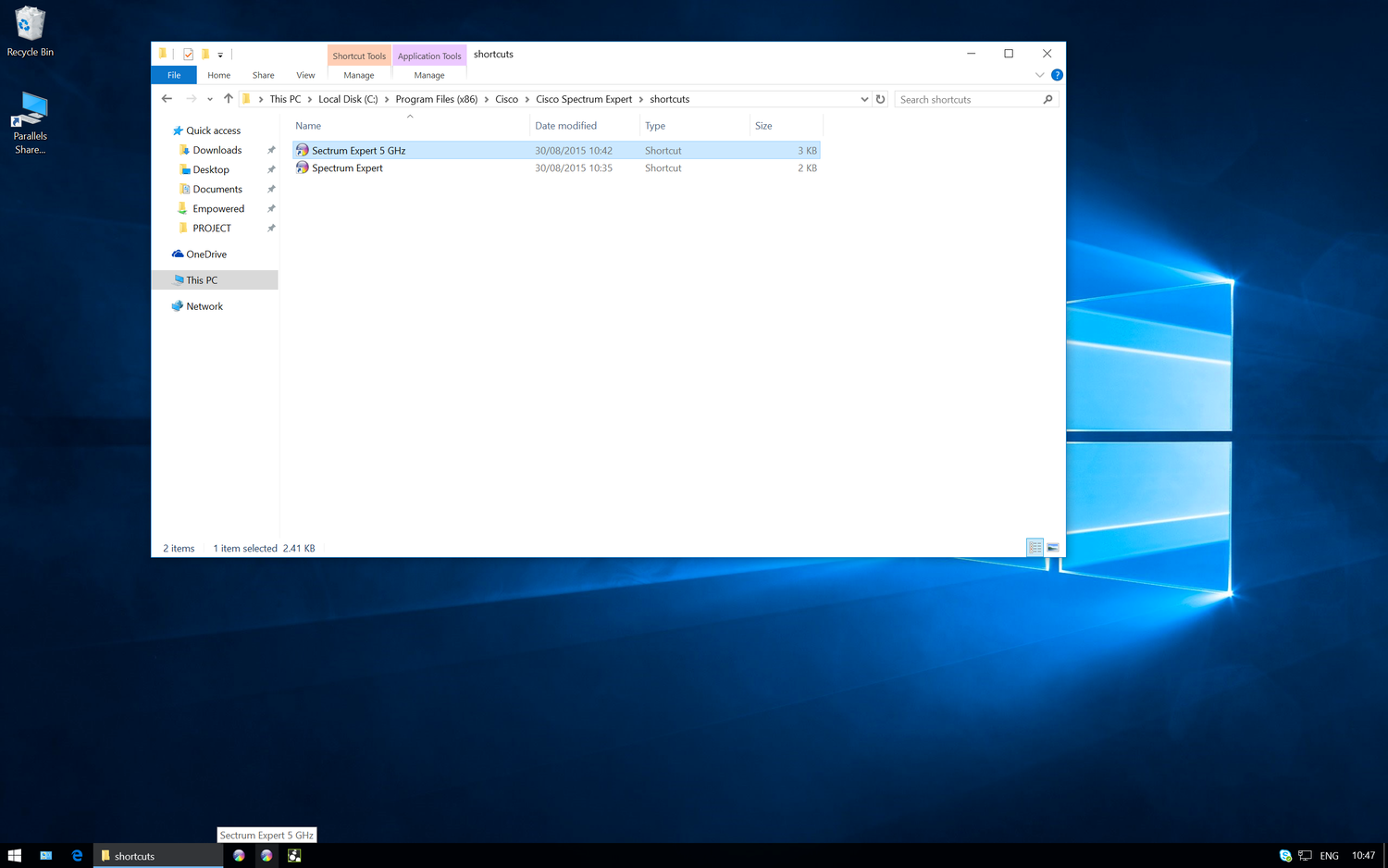Click first Spectrum Expert taskbar icon
1388x868 pixels.
[239, 856]
